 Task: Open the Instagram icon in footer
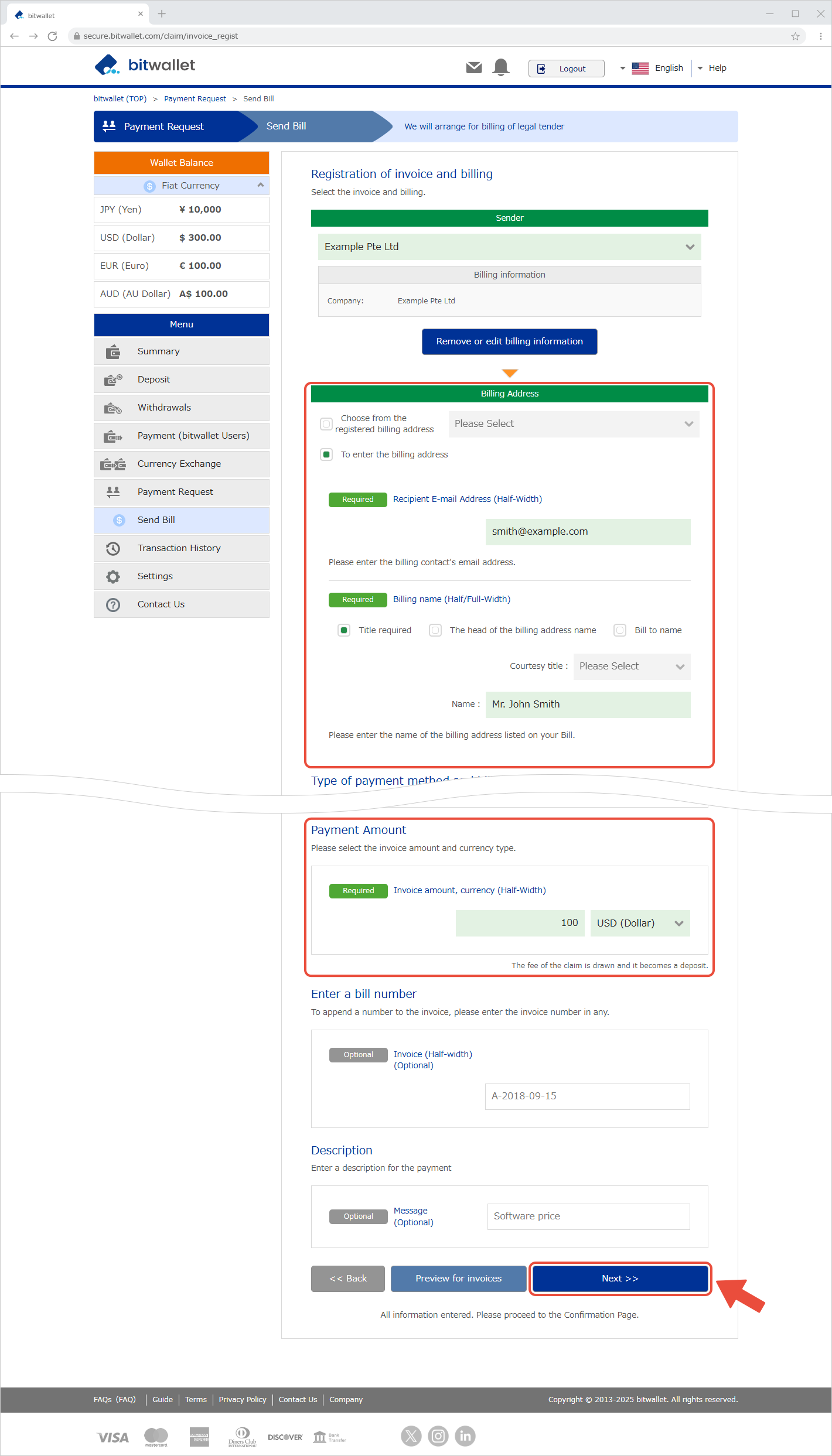click(438, 1436)
